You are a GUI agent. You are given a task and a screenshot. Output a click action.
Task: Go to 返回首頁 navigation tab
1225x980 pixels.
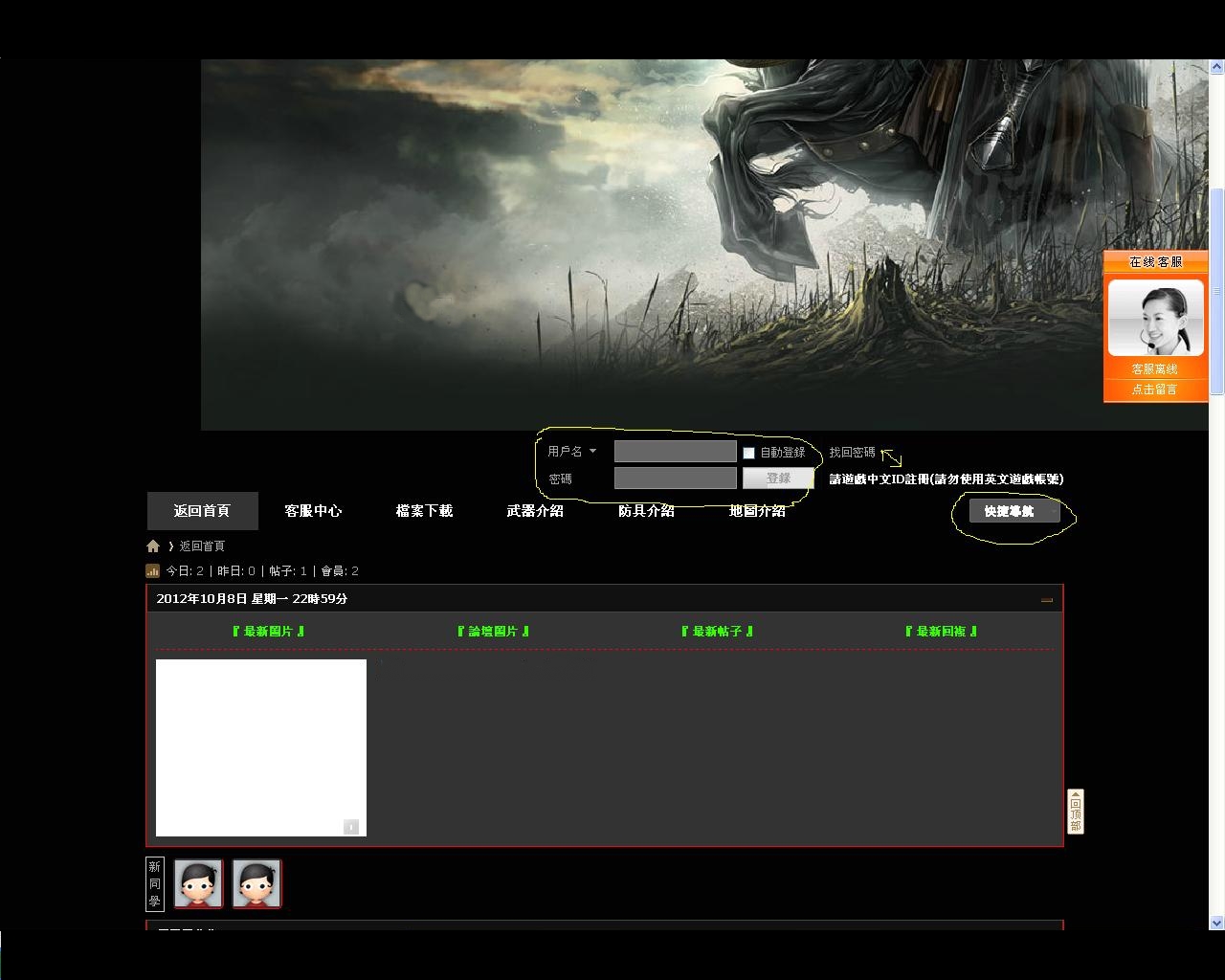coord(202,511)
